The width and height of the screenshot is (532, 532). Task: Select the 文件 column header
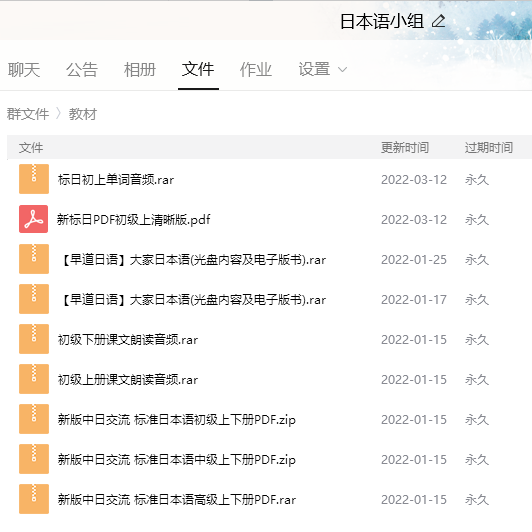(31, 148)
